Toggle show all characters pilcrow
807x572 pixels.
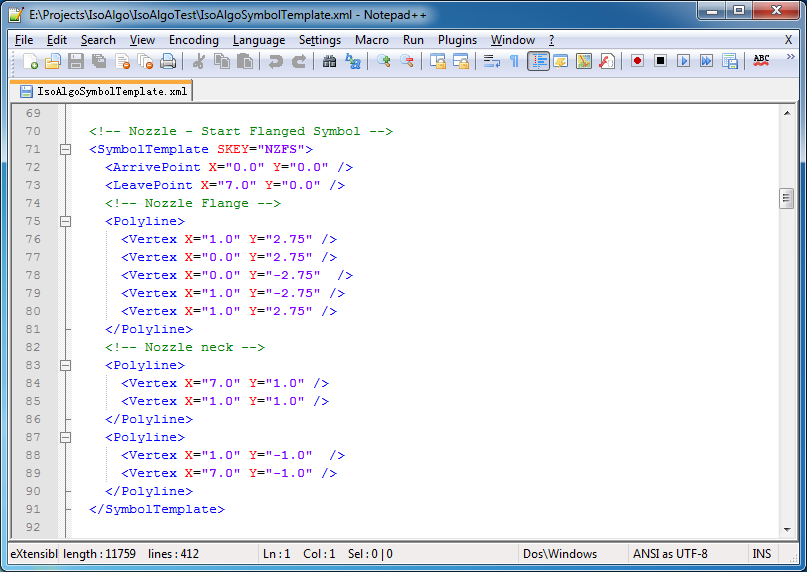(514, 61)
